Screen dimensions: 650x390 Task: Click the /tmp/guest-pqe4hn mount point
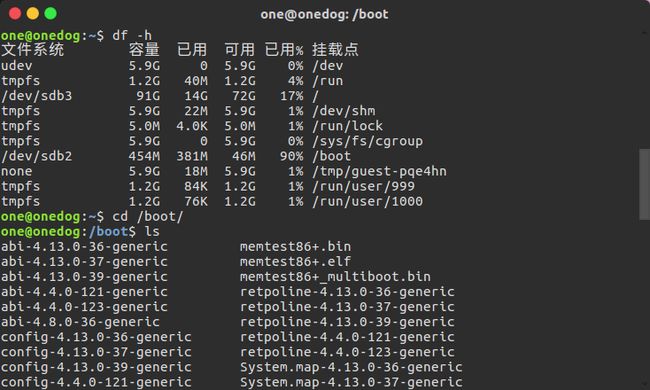(380, 172)
